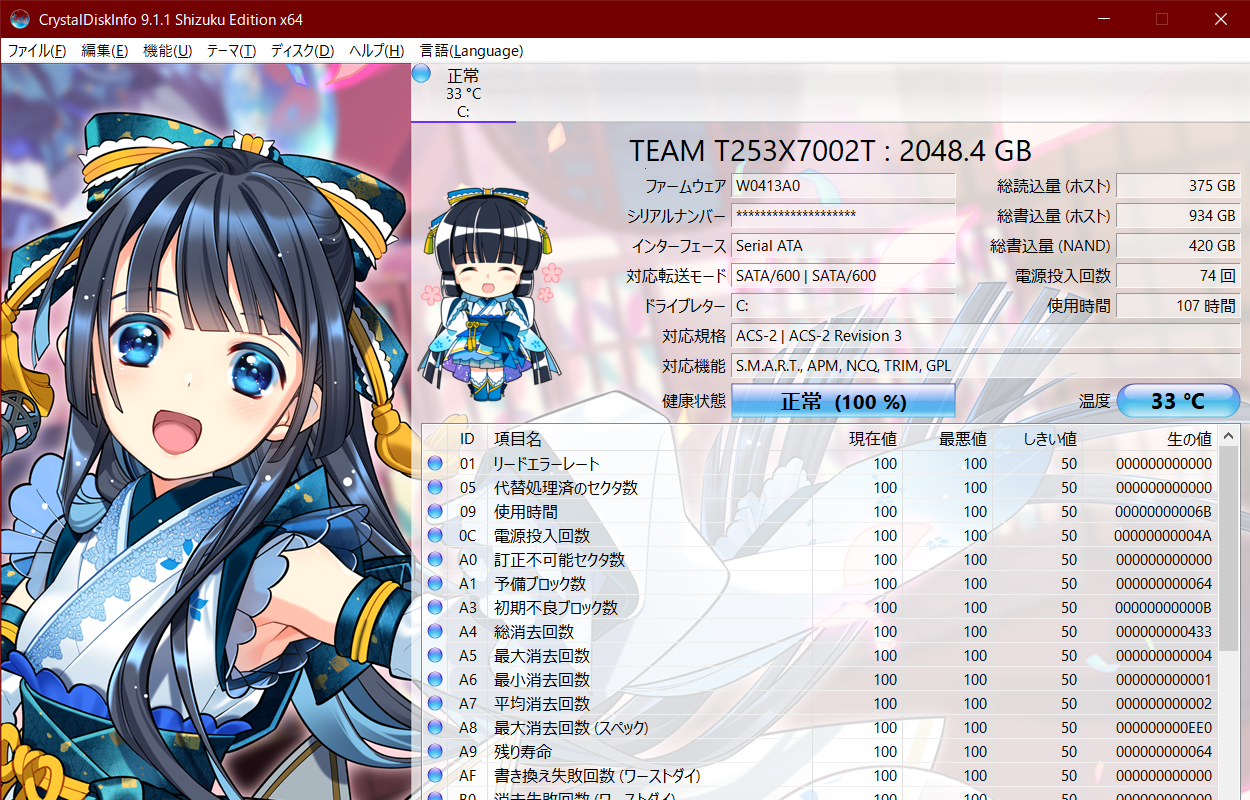Image resolution: width=1250 pixels, height=800 pixels.
Task: Open the ファイル(F) menu
Action: point(37,51)
